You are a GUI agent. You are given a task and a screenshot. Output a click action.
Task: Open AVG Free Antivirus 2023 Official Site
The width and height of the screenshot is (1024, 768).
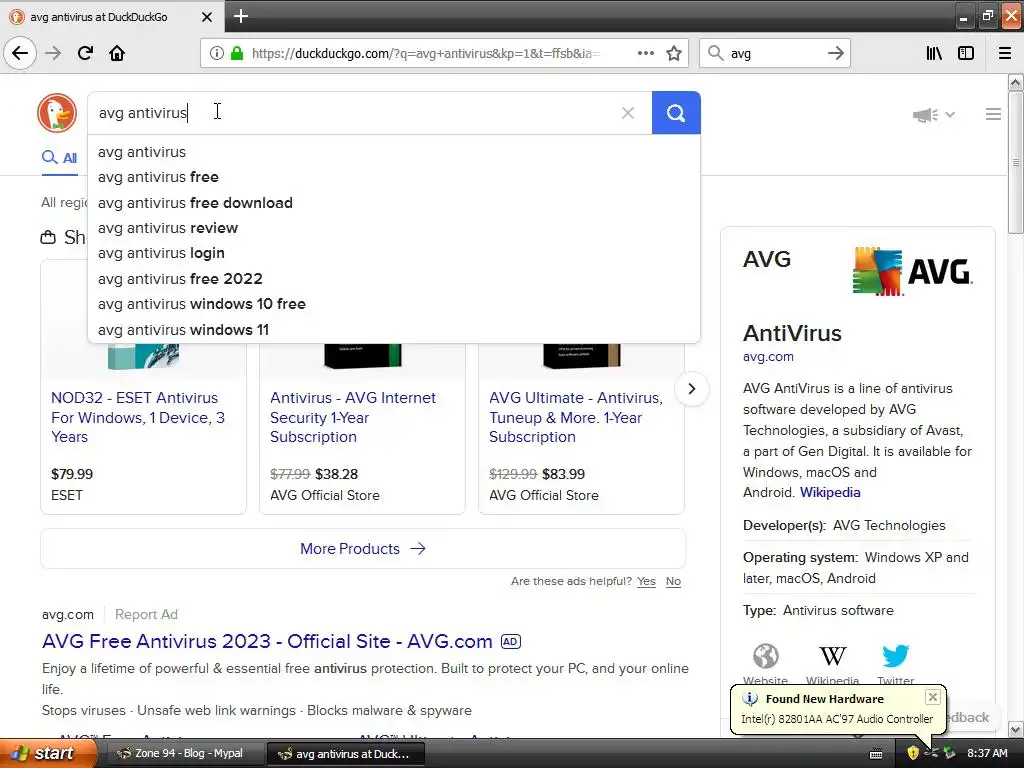pyautogui.click(x=267, y=641)
